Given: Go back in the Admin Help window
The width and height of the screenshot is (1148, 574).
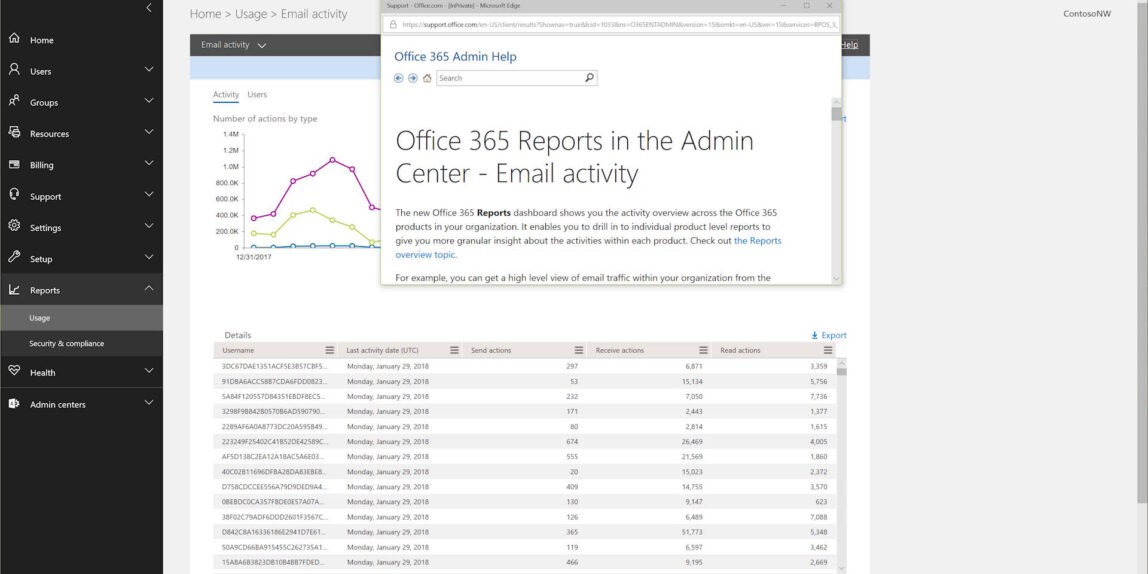Looking at the screenshot, I should click(x=398, y=78).
